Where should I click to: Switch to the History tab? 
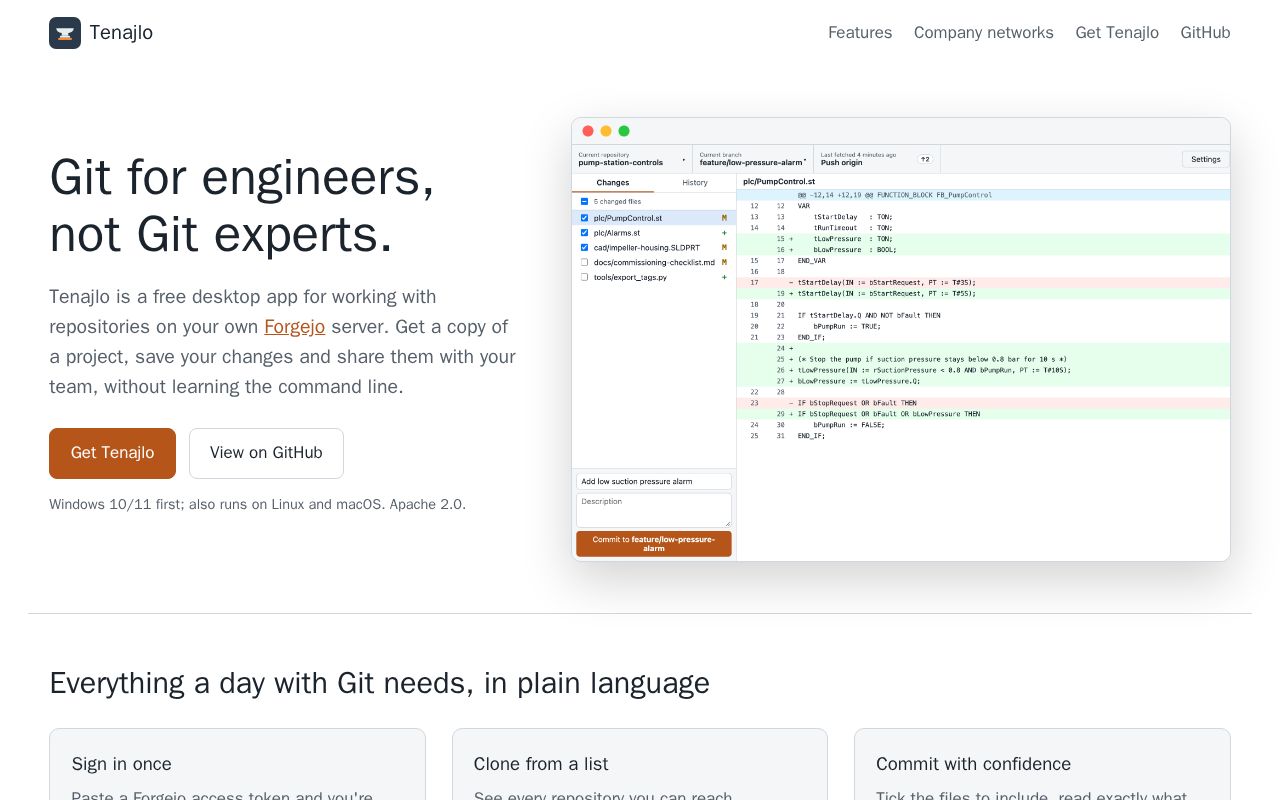[695, 183]
